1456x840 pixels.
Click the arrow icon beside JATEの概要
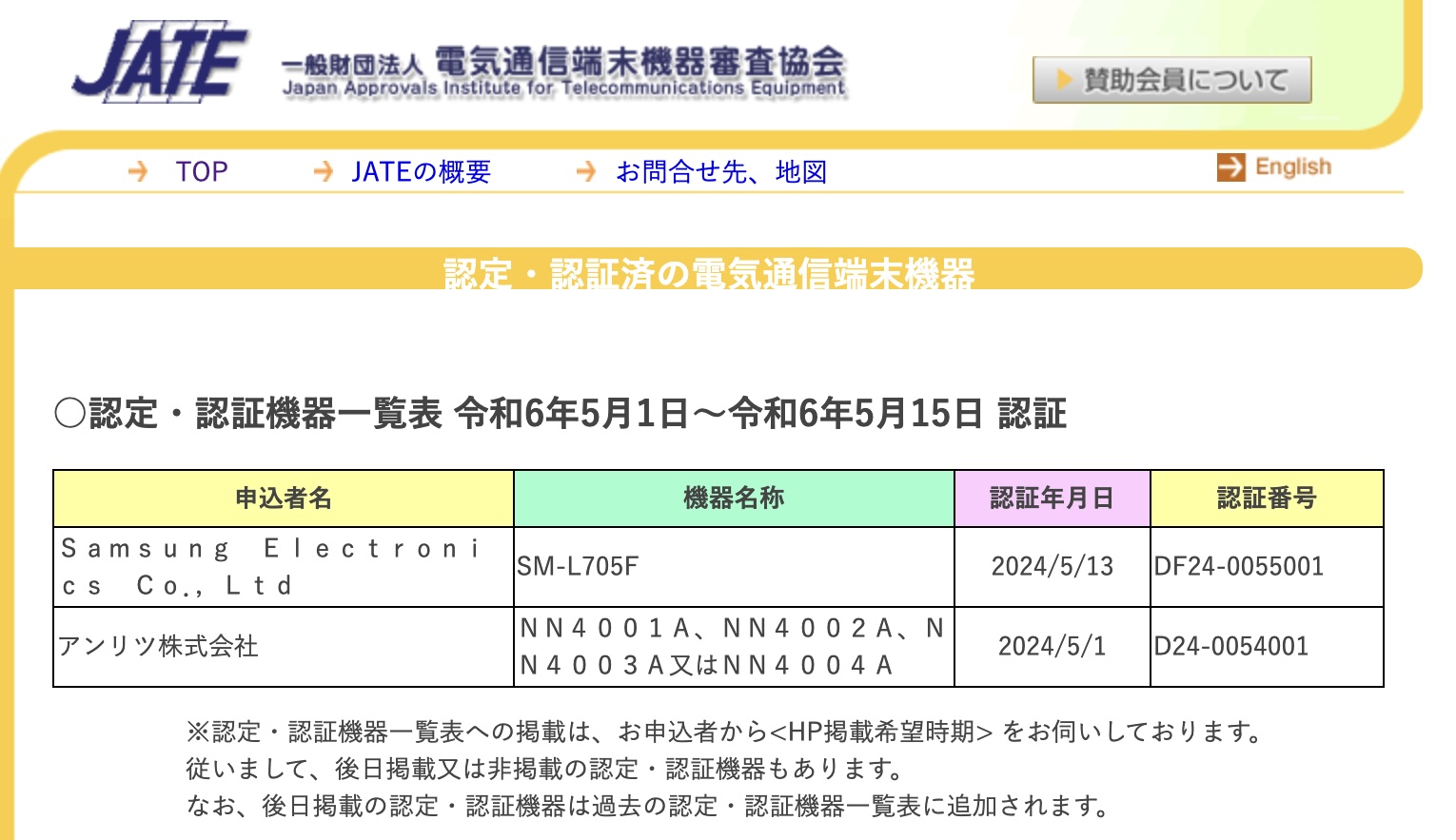pyautogui.click(x=324, y=171)
